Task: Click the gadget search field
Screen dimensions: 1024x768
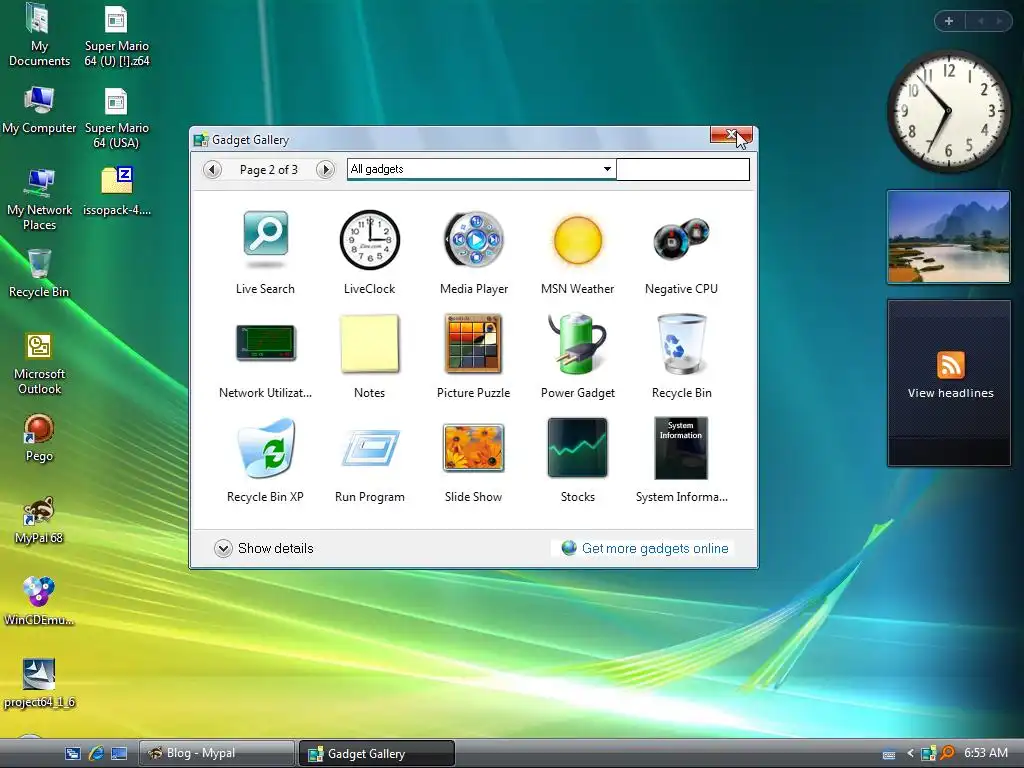Action: (682, 169)
